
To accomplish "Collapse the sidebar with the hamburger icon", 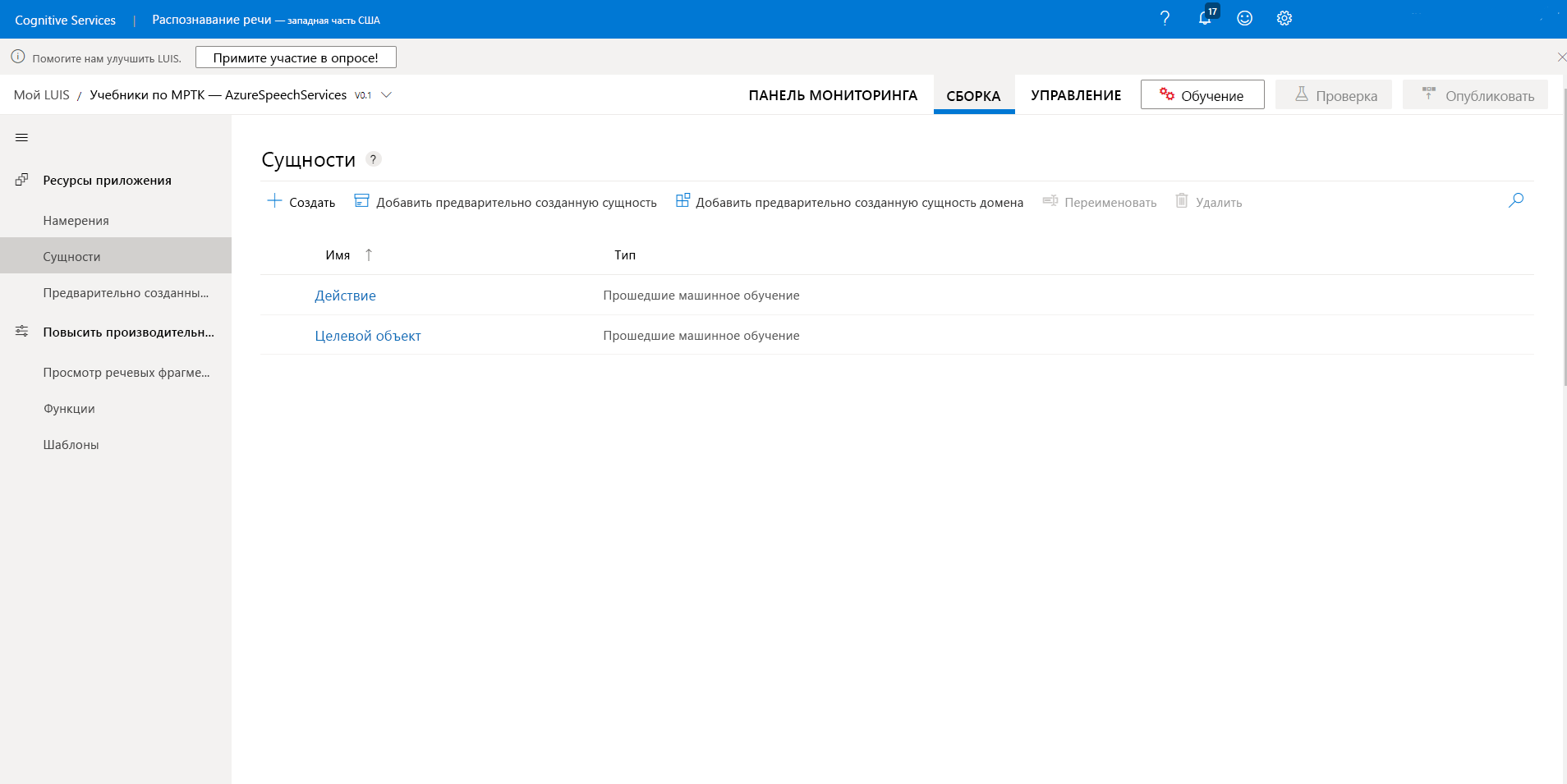I will coord(21,137).
